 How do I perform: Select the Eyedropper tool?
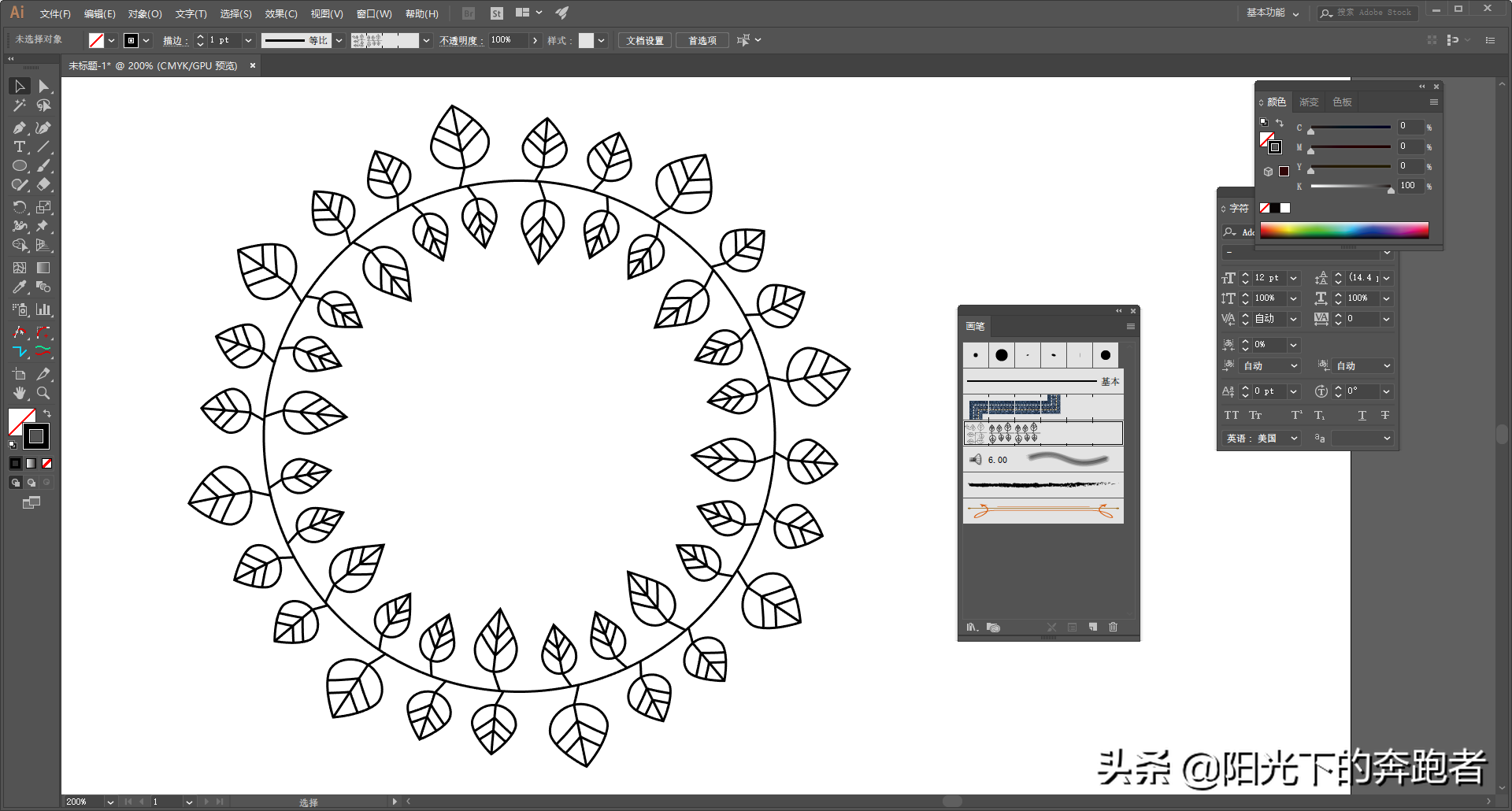coord(20,287)
